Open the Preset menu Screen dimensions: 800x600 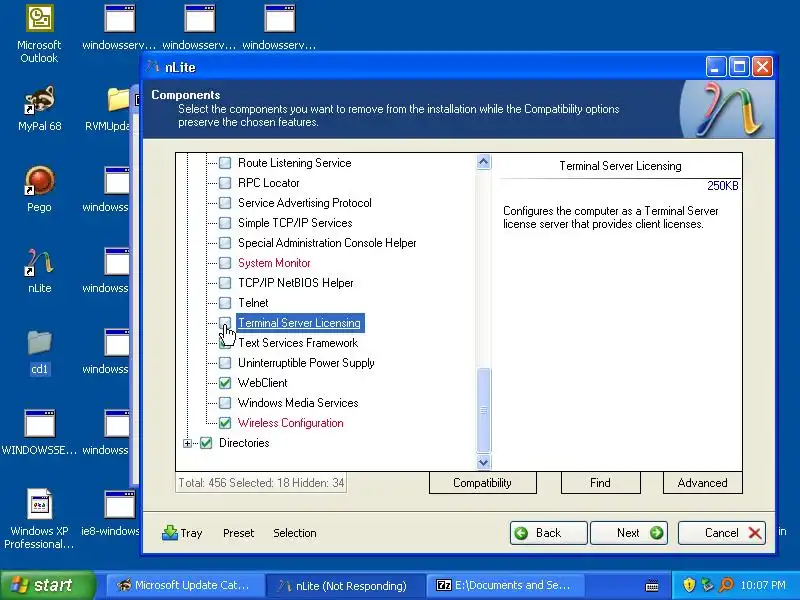(238, 533)
